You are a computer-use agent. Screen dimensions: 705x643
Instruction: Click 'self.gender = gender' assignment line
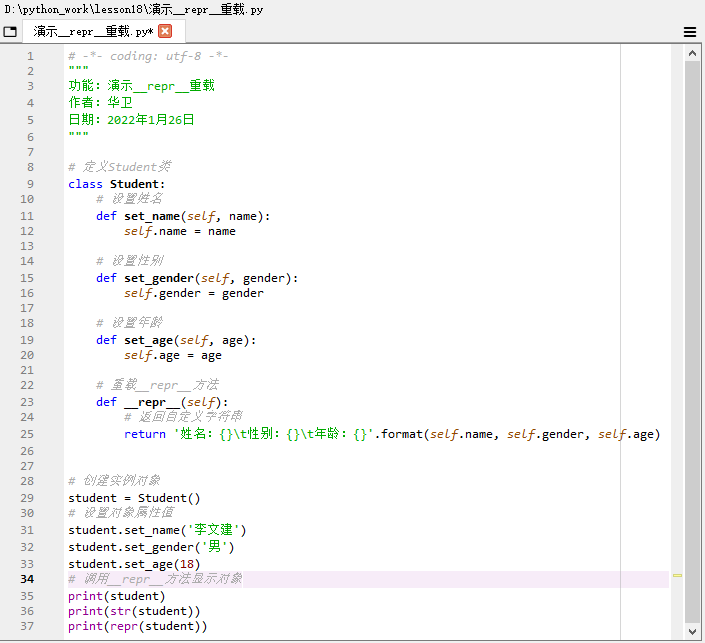click(194, 294)
